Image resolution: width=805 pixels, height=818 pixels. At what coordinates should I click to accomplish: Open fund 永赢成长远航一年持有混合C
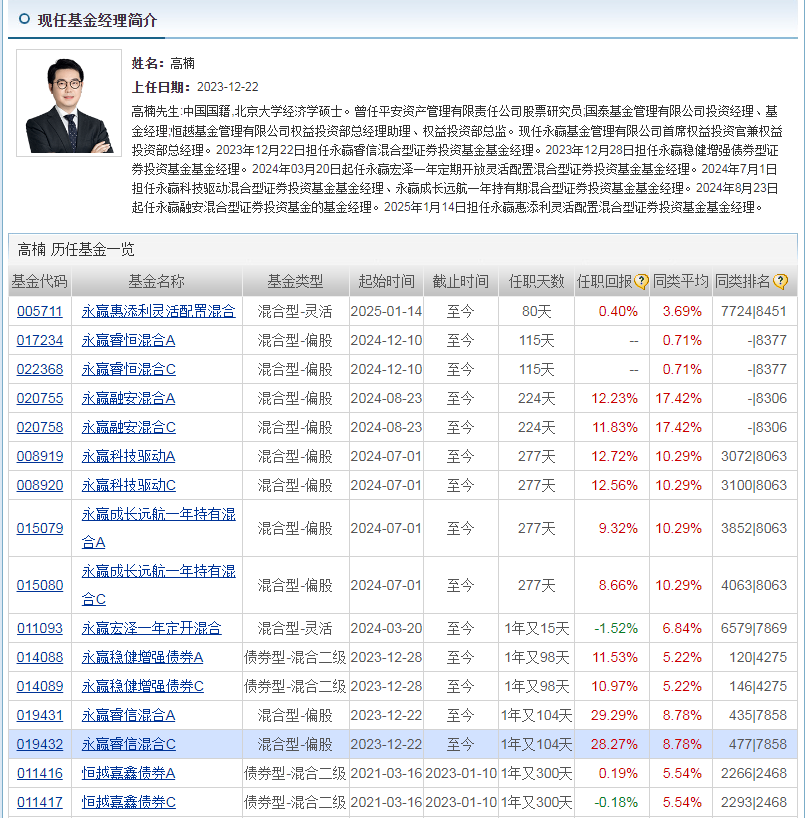(x=159, y=585)
